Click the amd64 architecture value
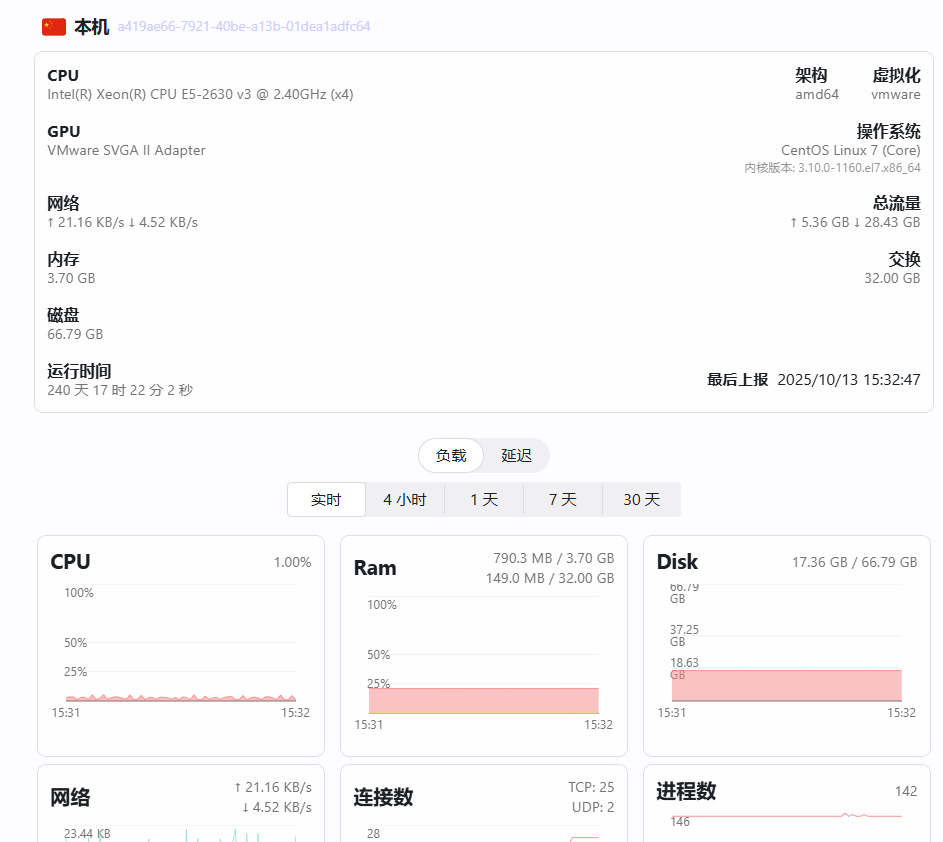943x842 pixels. (x=817, y=94)
